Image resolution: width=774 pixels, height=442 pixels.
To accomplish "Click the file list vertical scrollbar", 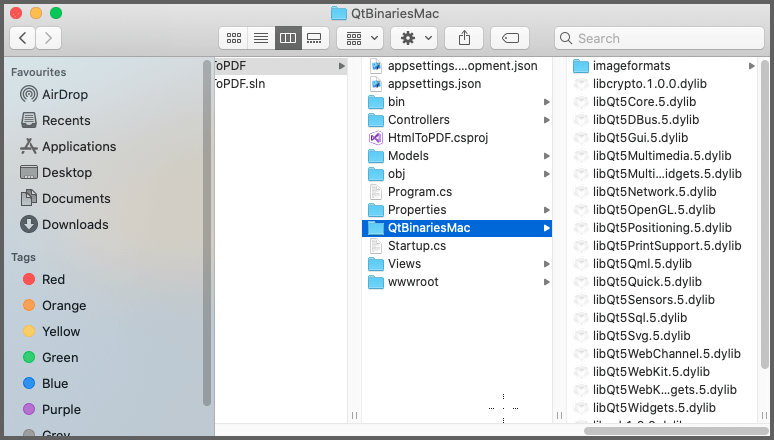I will (x=765, y=214).
